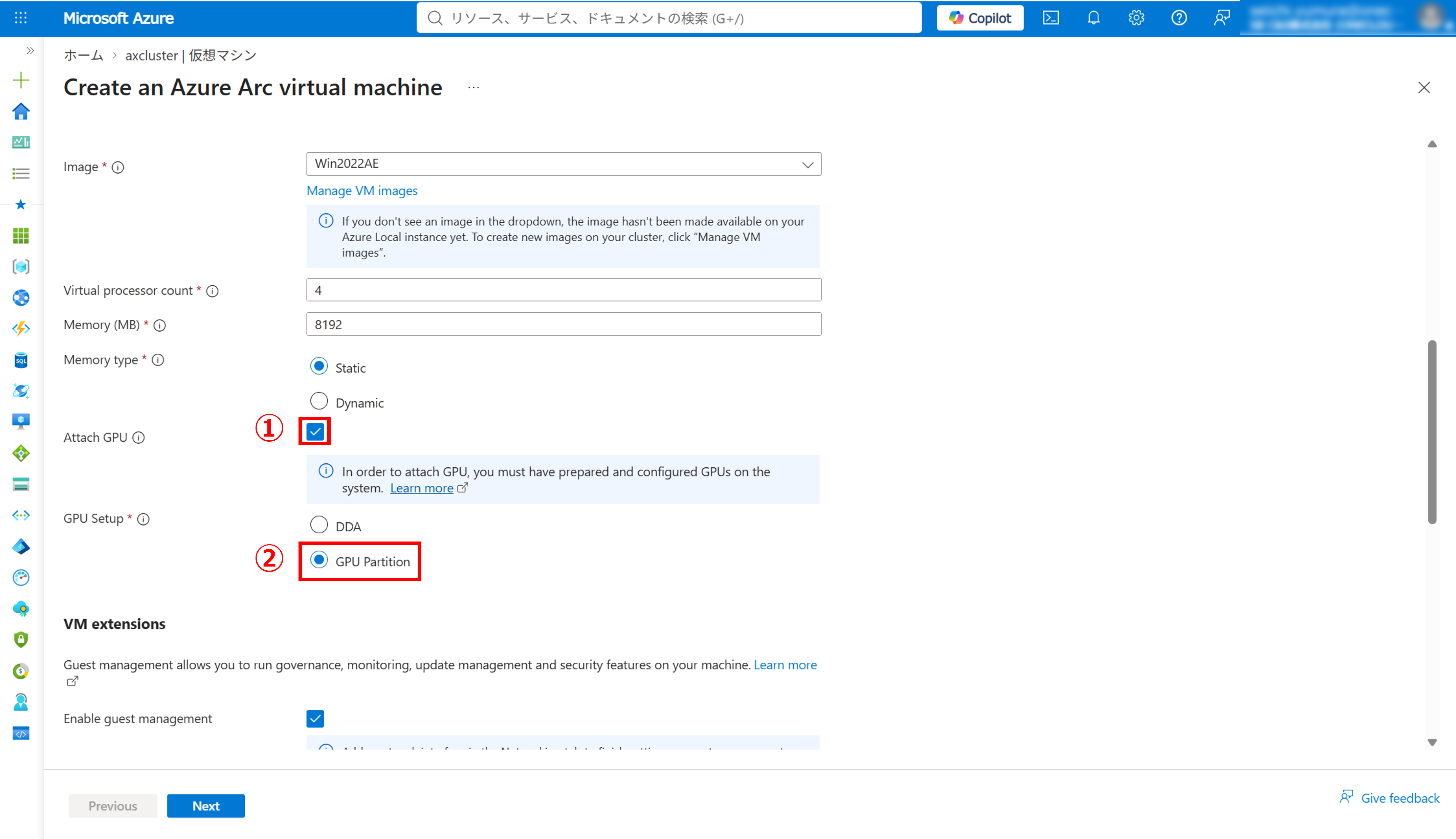
Task: Select the Static memory type radio
Action: tap(318, 367)
